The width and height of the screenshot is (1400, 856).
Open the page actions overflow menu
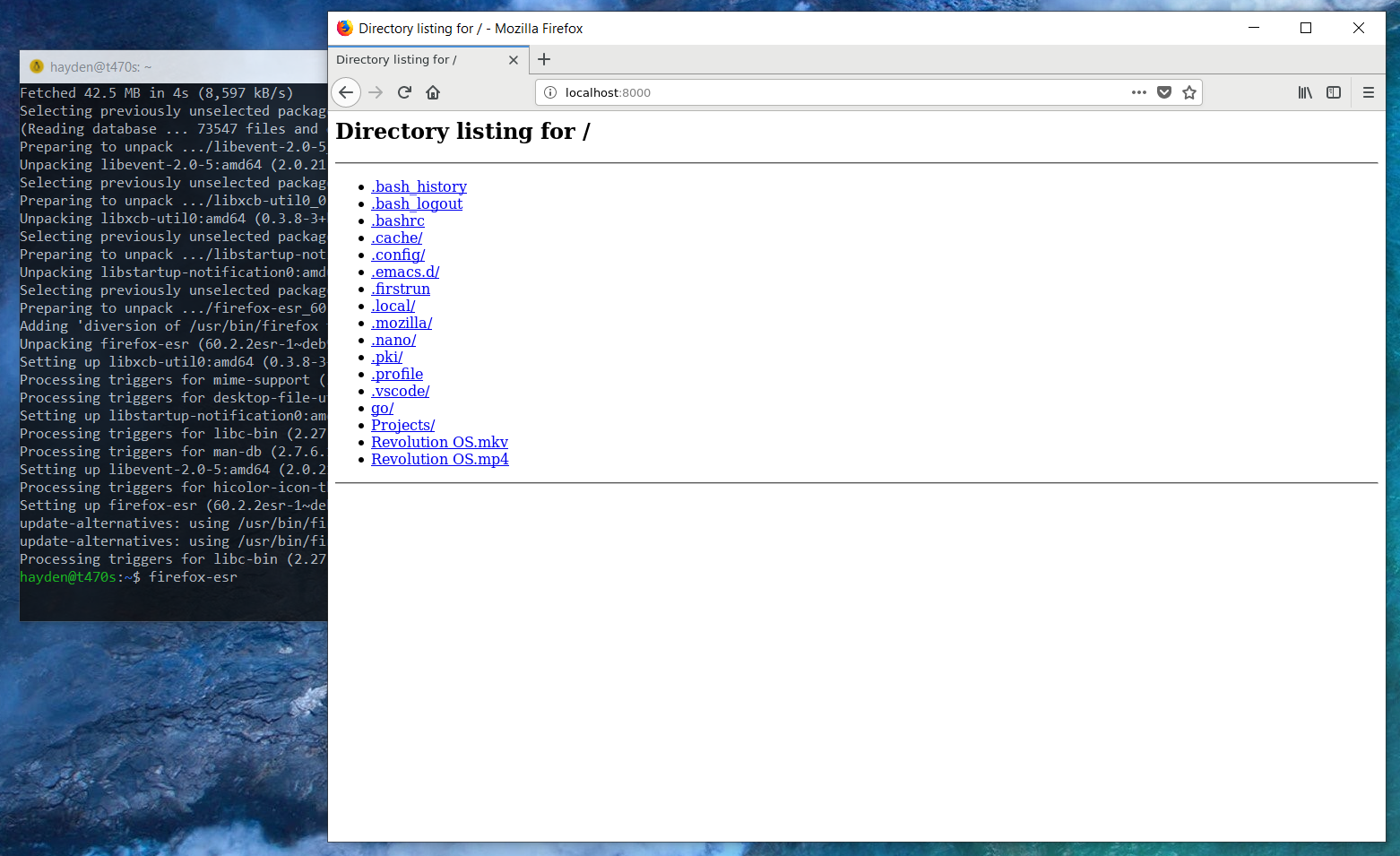1138,91
